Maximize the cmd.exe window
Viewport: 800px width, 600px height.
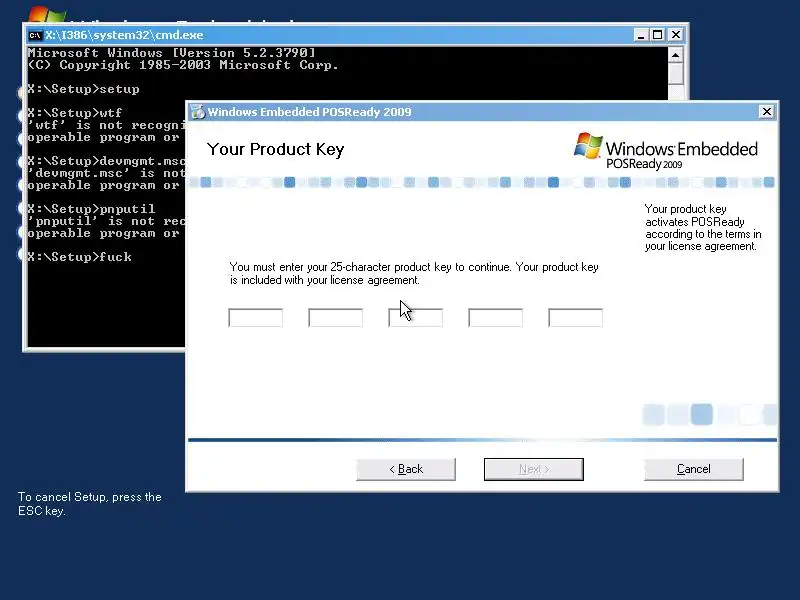(x=658, y=35)
